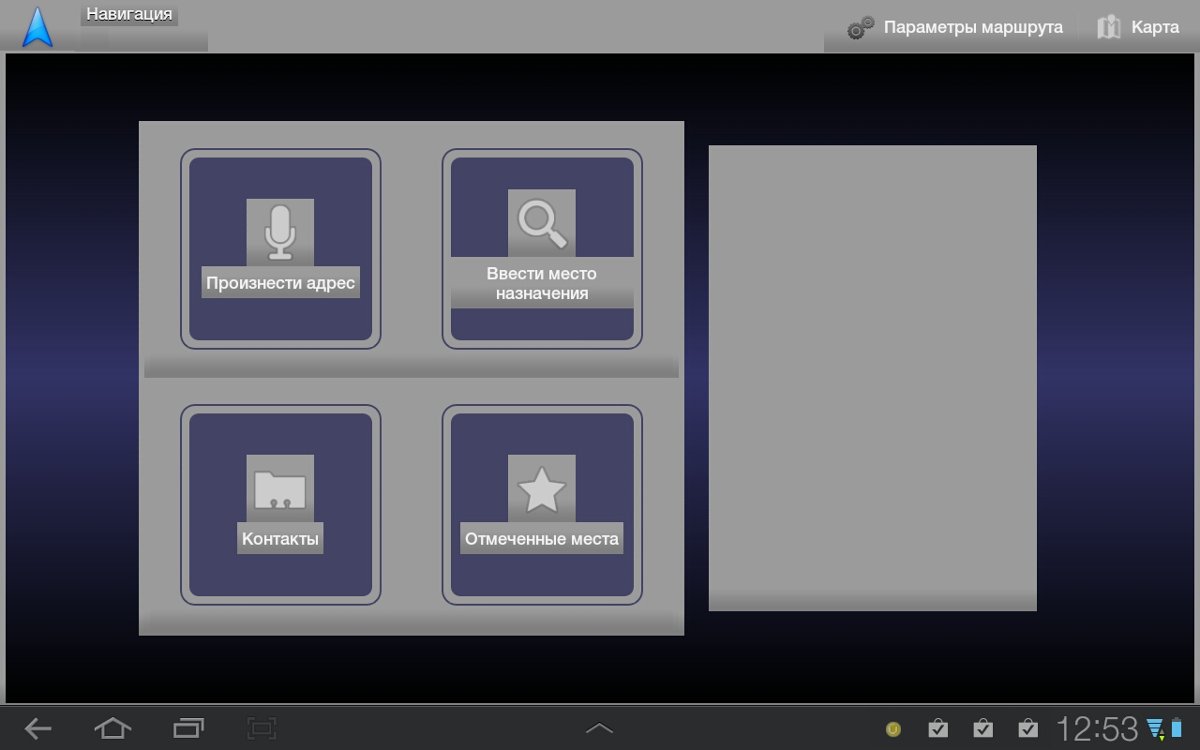Switch to the Карта map view
Image resolution: width=1200 pixels, height=750 pixels.
click(x=1138, y=27)
